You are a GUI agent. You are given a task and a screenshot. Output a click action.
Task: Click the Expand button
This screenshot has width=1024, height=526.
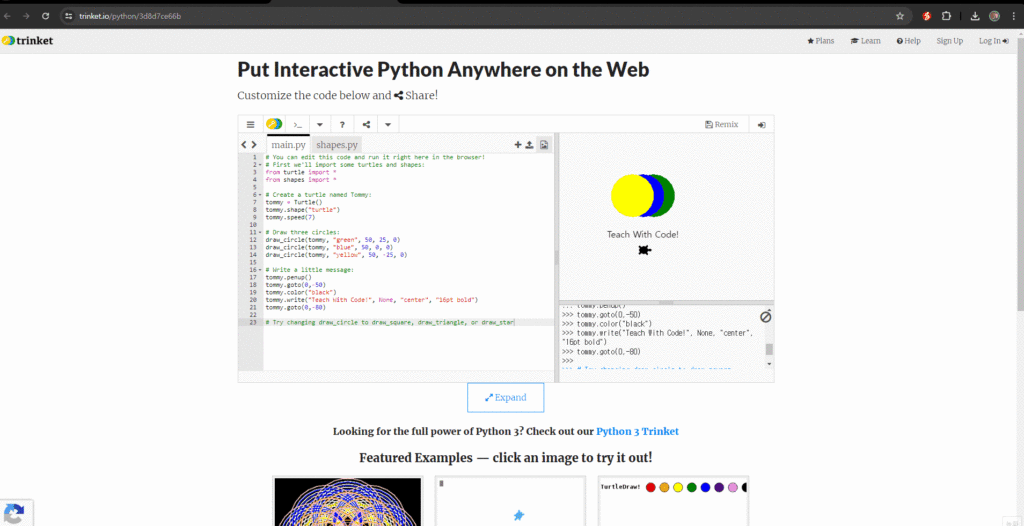click(x=505, y=397)
